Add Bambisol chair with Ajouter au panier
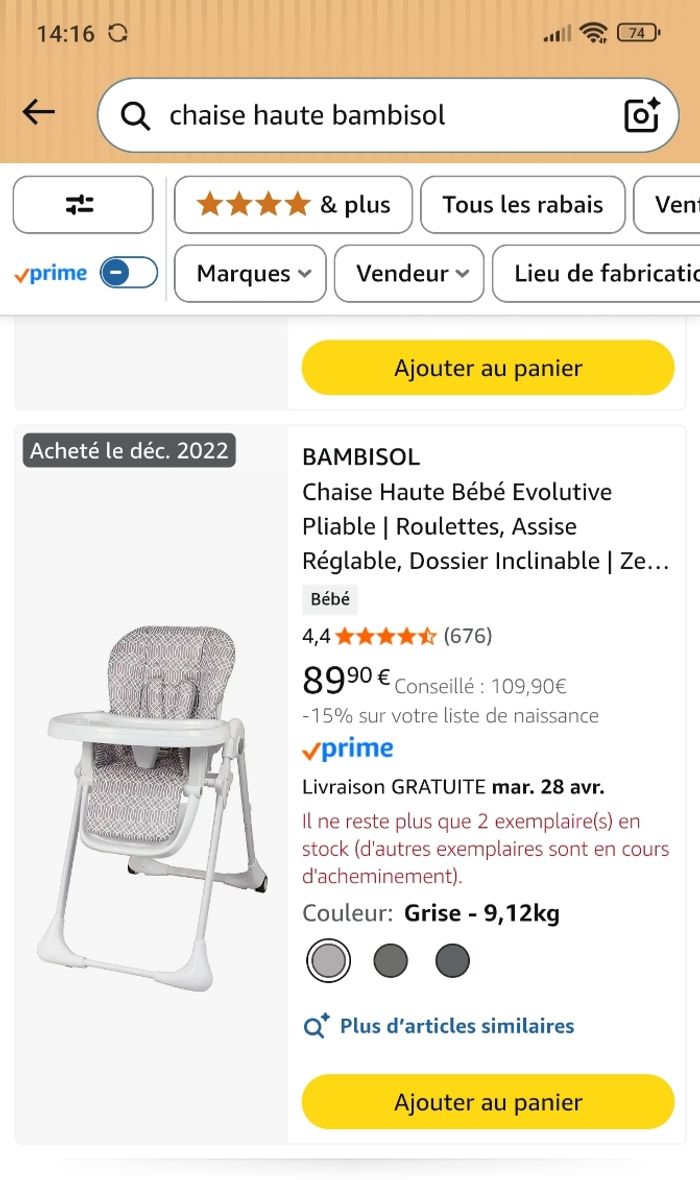Viewport: 700px width, 1180px height. 488,1102
